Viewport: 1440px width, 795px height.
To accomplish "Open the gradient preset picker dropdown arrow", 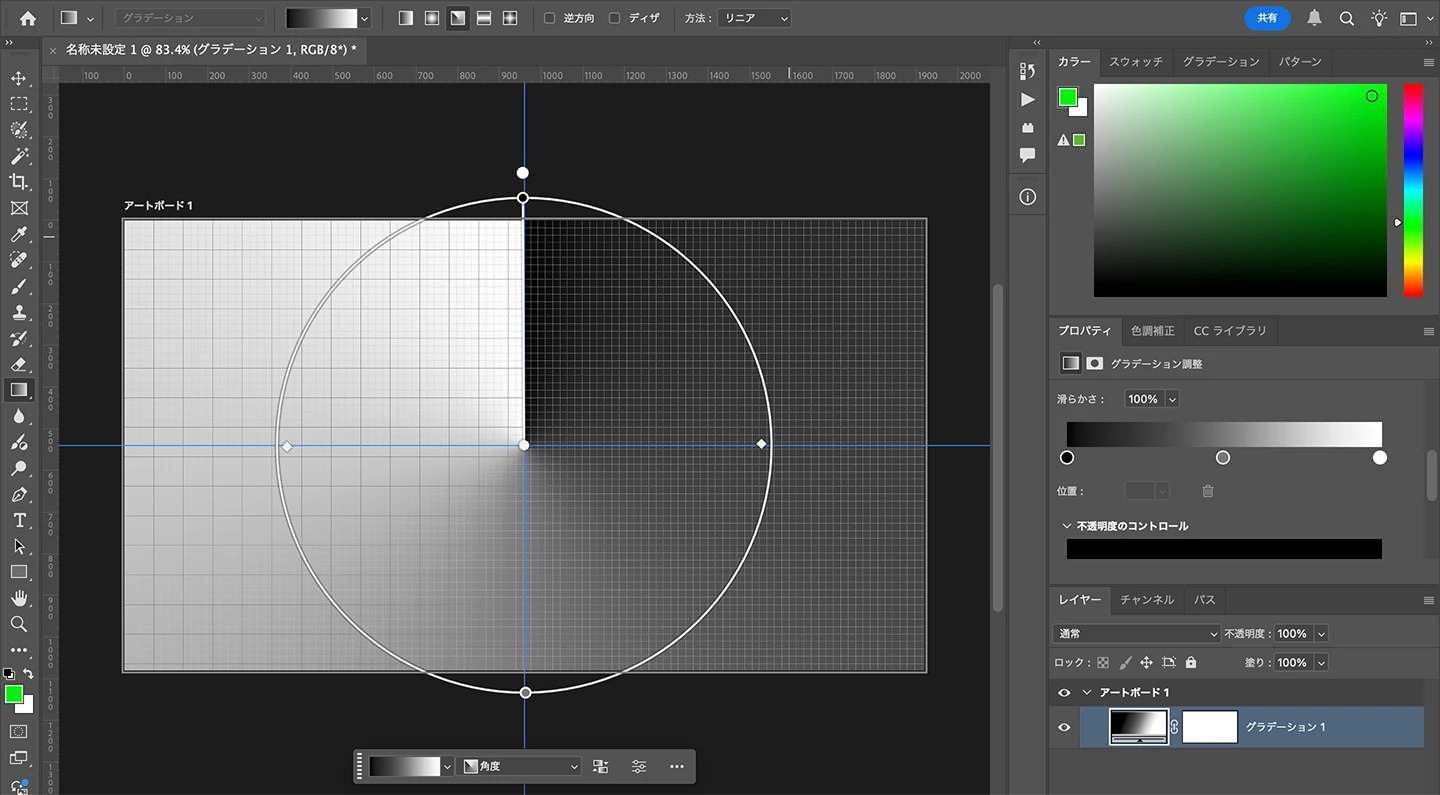I will [x=364, y=18].
